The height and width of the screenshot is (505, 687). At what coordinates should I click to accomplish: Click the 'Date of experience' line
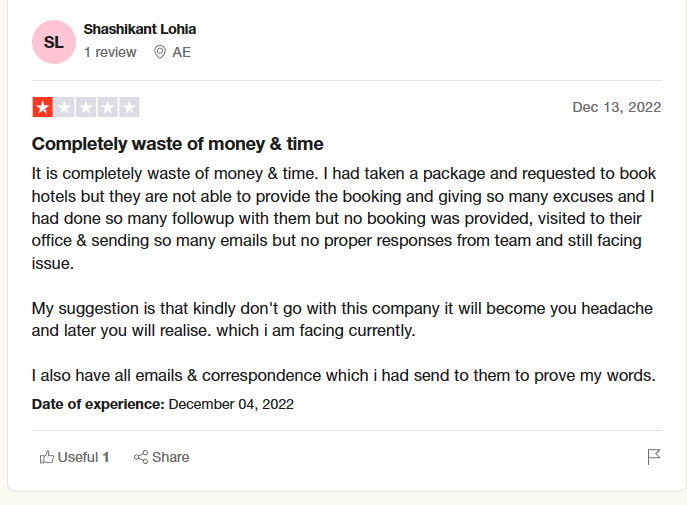163,405
